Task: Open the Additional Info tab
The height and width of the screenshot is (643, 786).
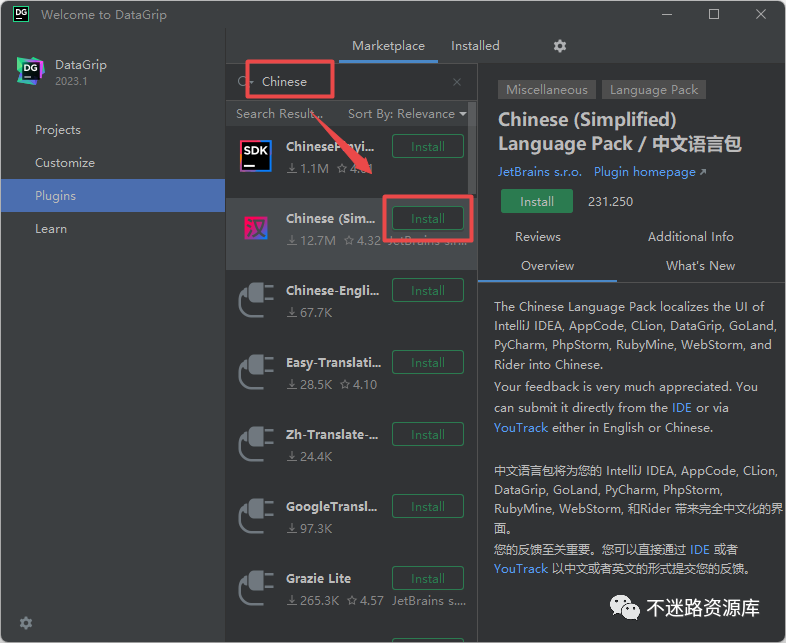Action: [690, 237]
